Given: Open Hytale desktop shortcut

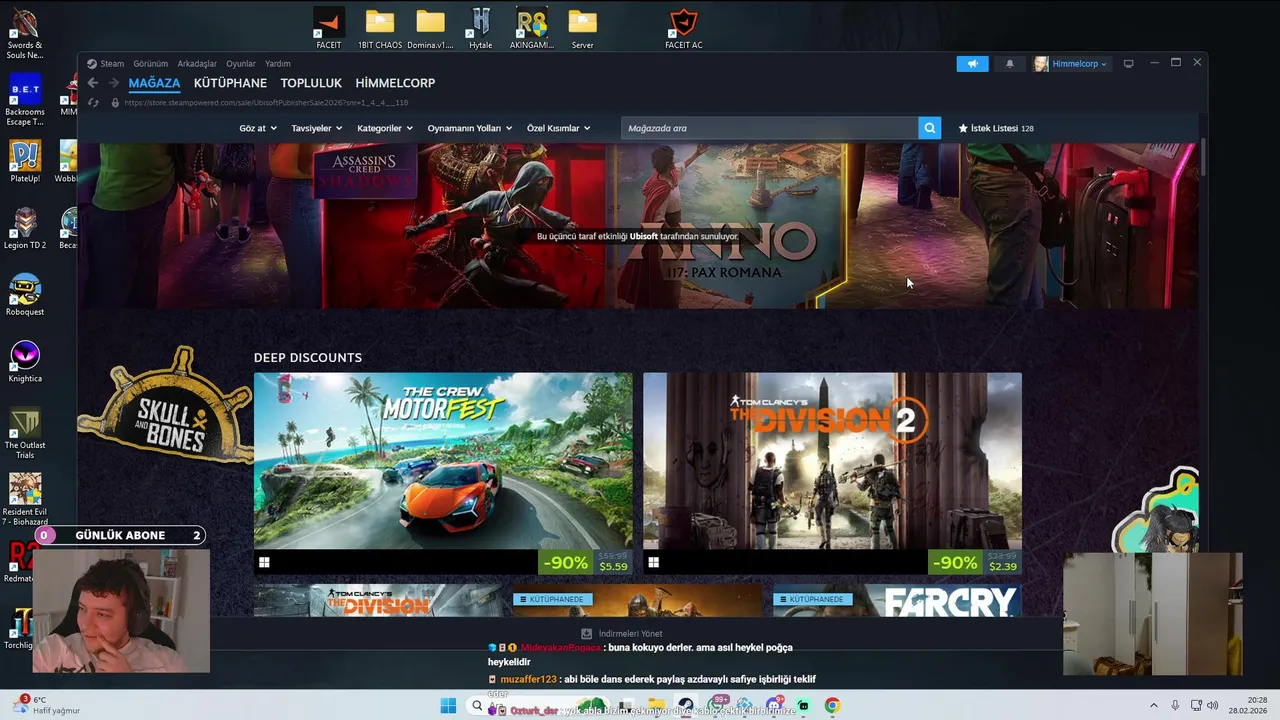Looking at the screenshot, I should (x=481, y=28).
